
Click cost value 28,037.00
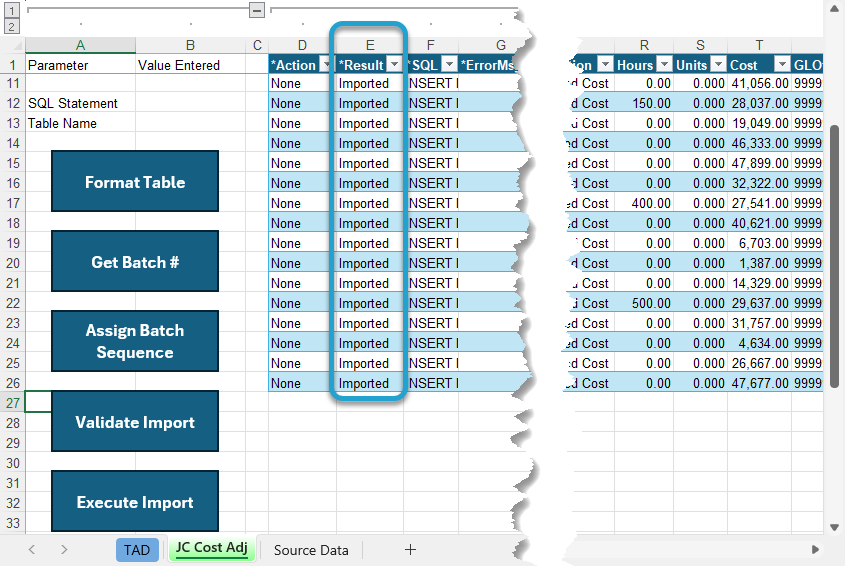[759, 103]
